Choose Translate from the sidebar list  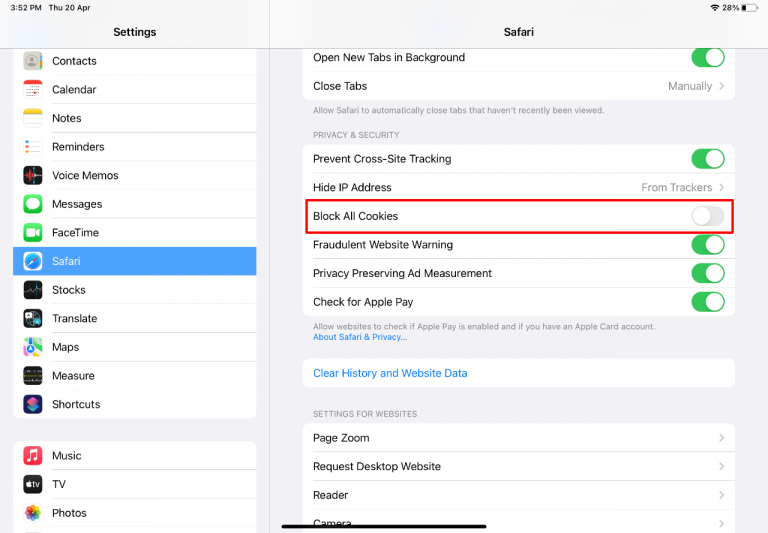(x=75, y=318)
